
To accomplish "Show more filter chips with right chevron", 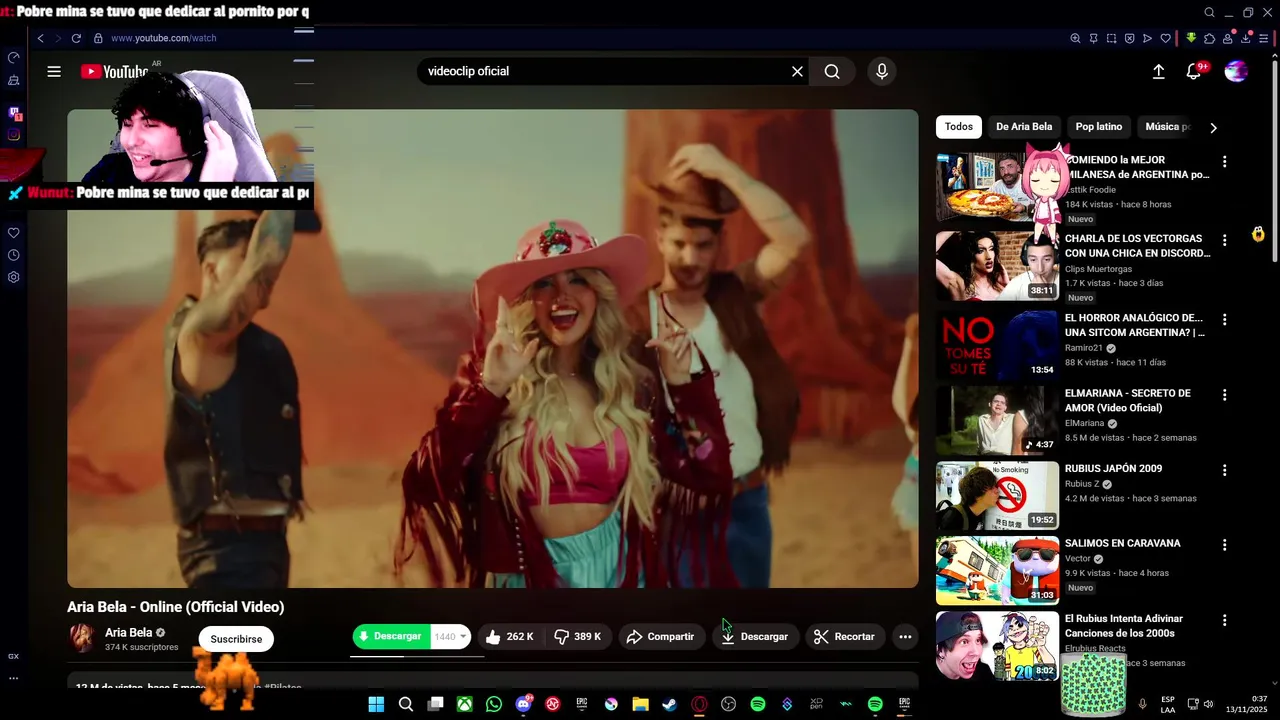I will pyautogui.click(x=1213, y=127).
